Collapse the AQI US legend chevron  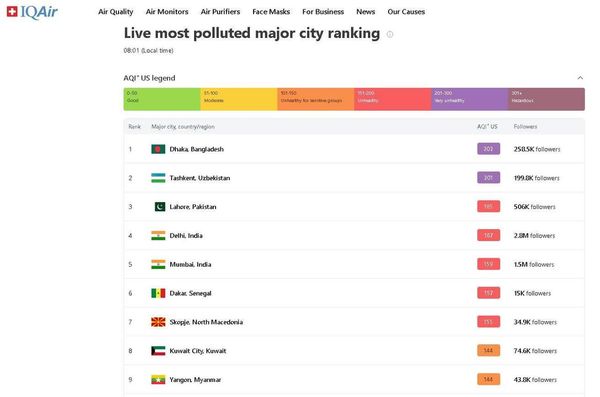pos(580,78)
